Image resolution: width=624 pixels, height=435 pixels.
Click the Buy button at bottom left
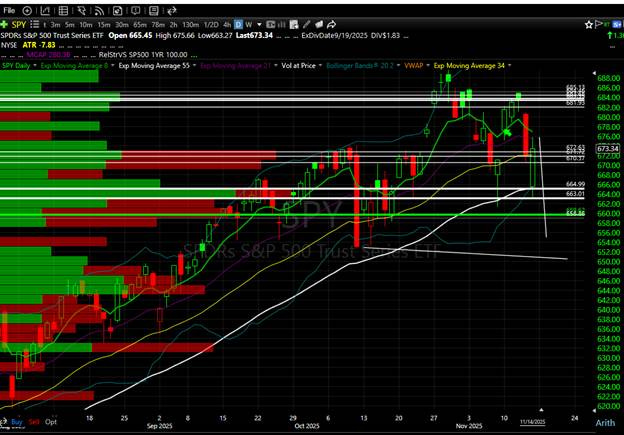(17, 421)
